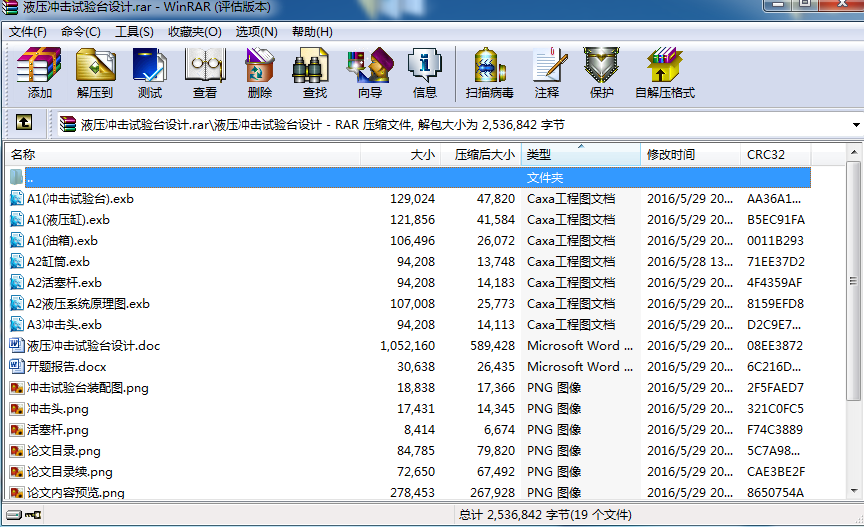Click CRC32 value B5EC91FA

click(x=776, y=219)
